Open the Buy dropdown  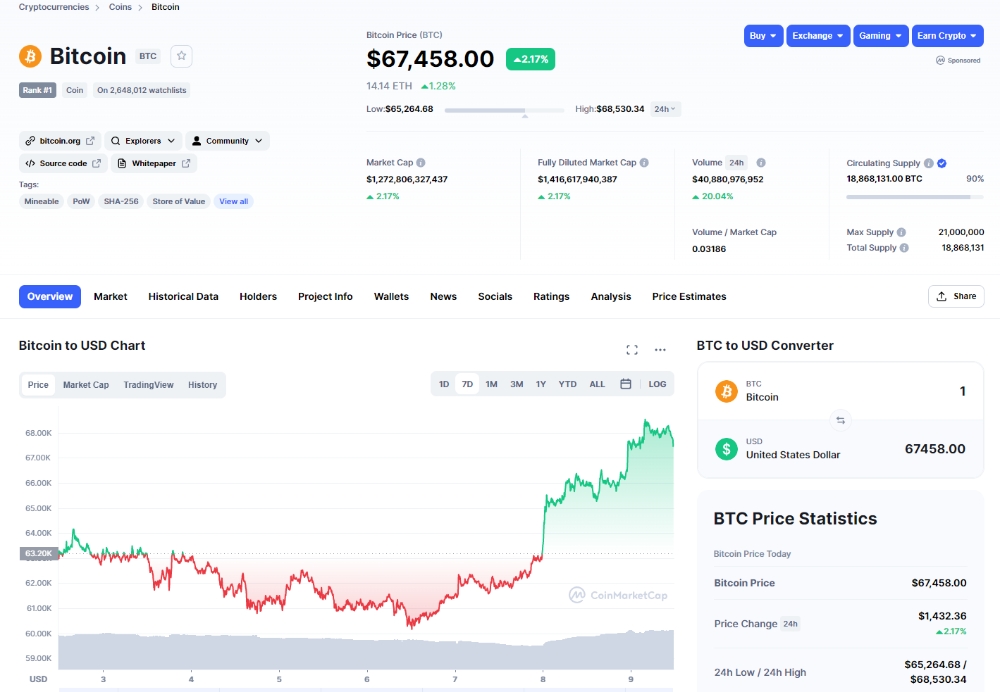[763, 36]
